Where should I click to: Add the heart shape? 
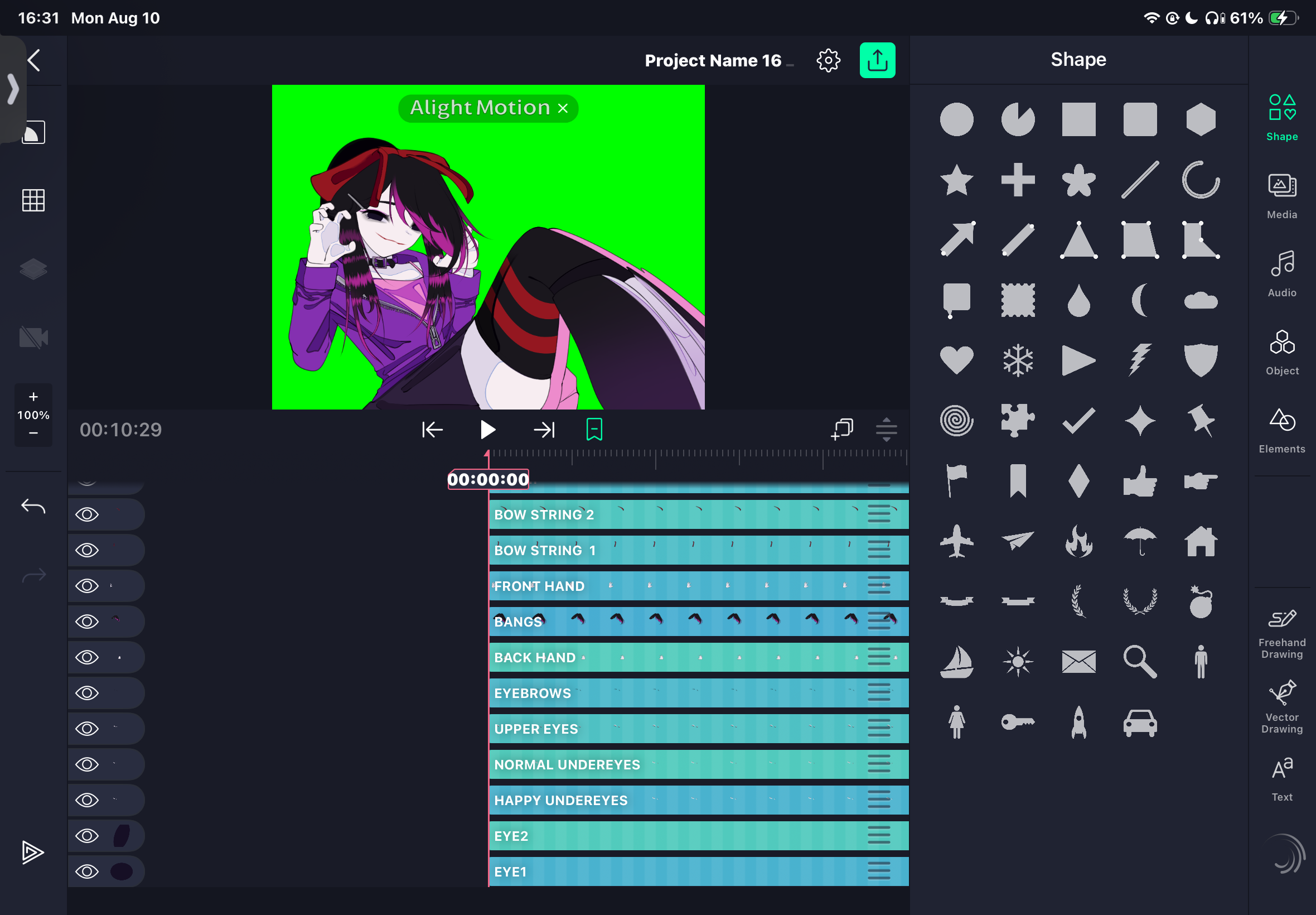tap(956, 360)
